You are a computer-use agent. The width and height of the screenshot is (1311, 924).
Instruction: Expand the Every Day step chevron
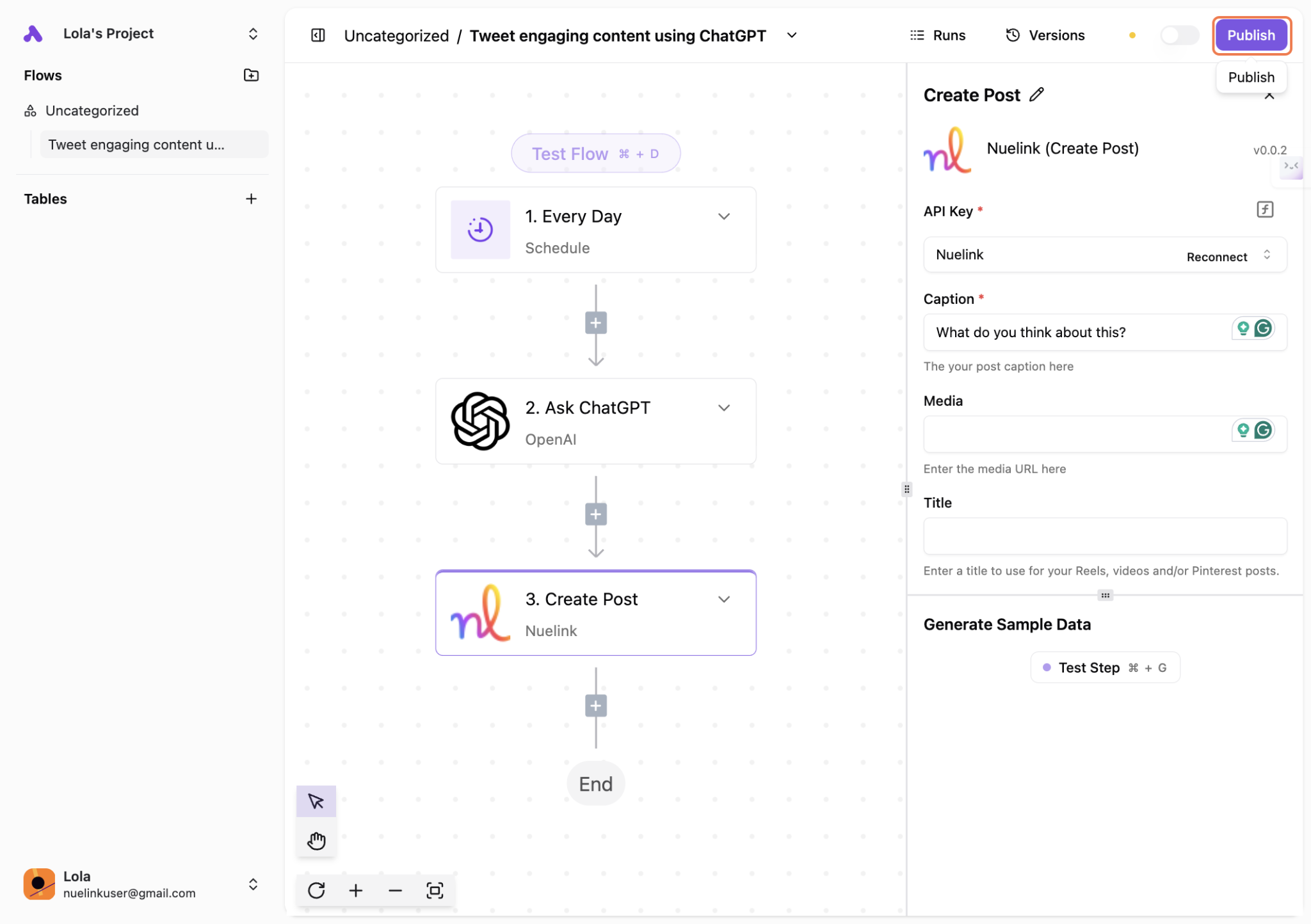click(724, 216)
